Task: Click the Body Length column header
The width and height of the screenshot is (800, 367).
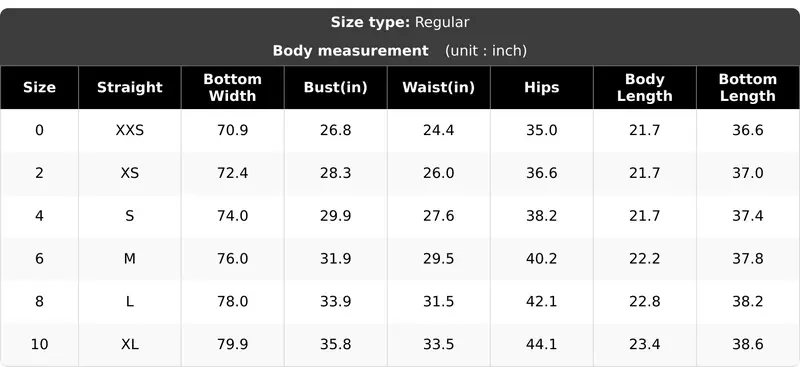Action: pos(645,87)
